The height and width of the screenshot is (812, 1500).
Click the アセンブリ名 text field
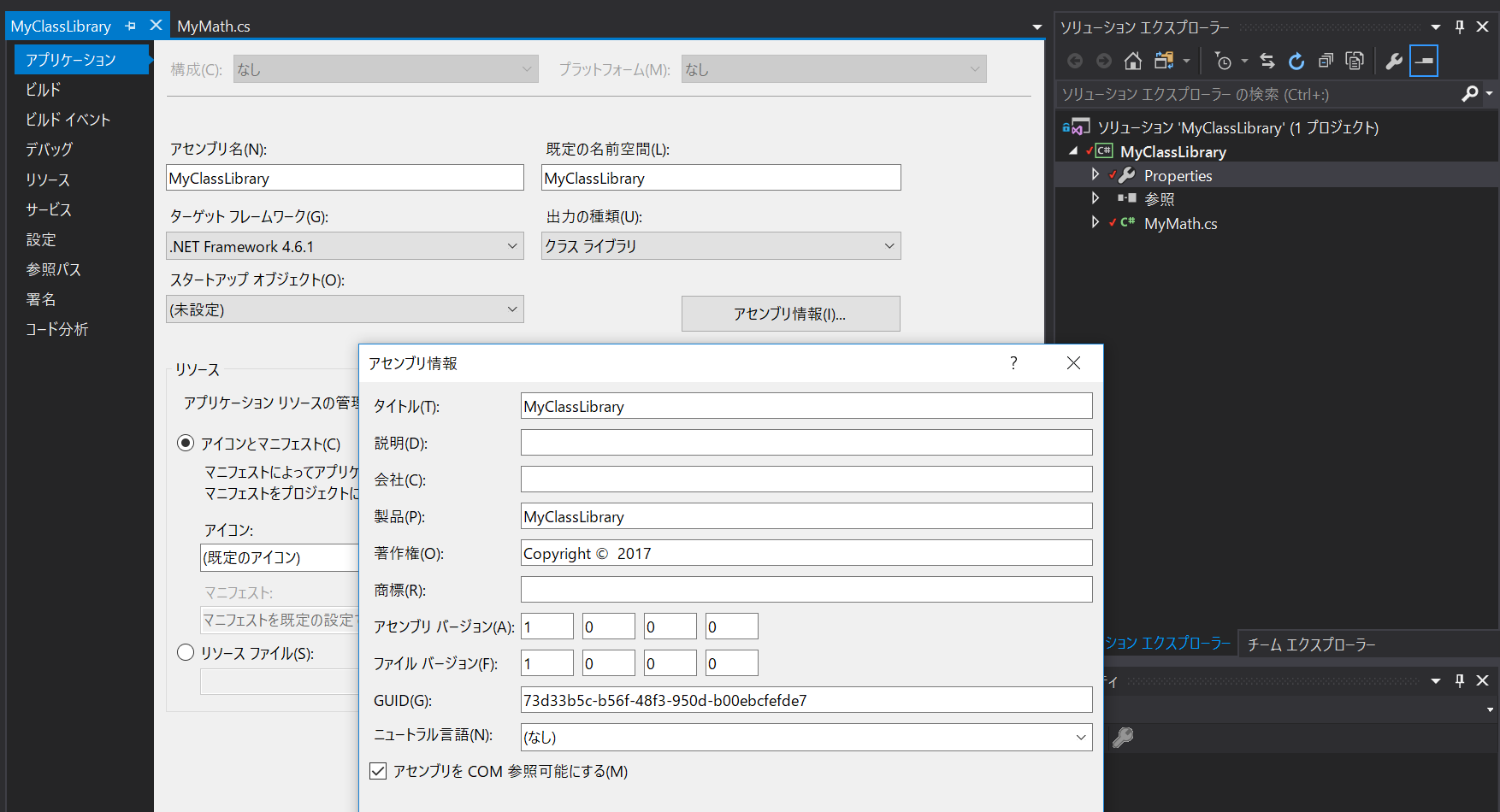pyautogui.click(x=345, y=178)
